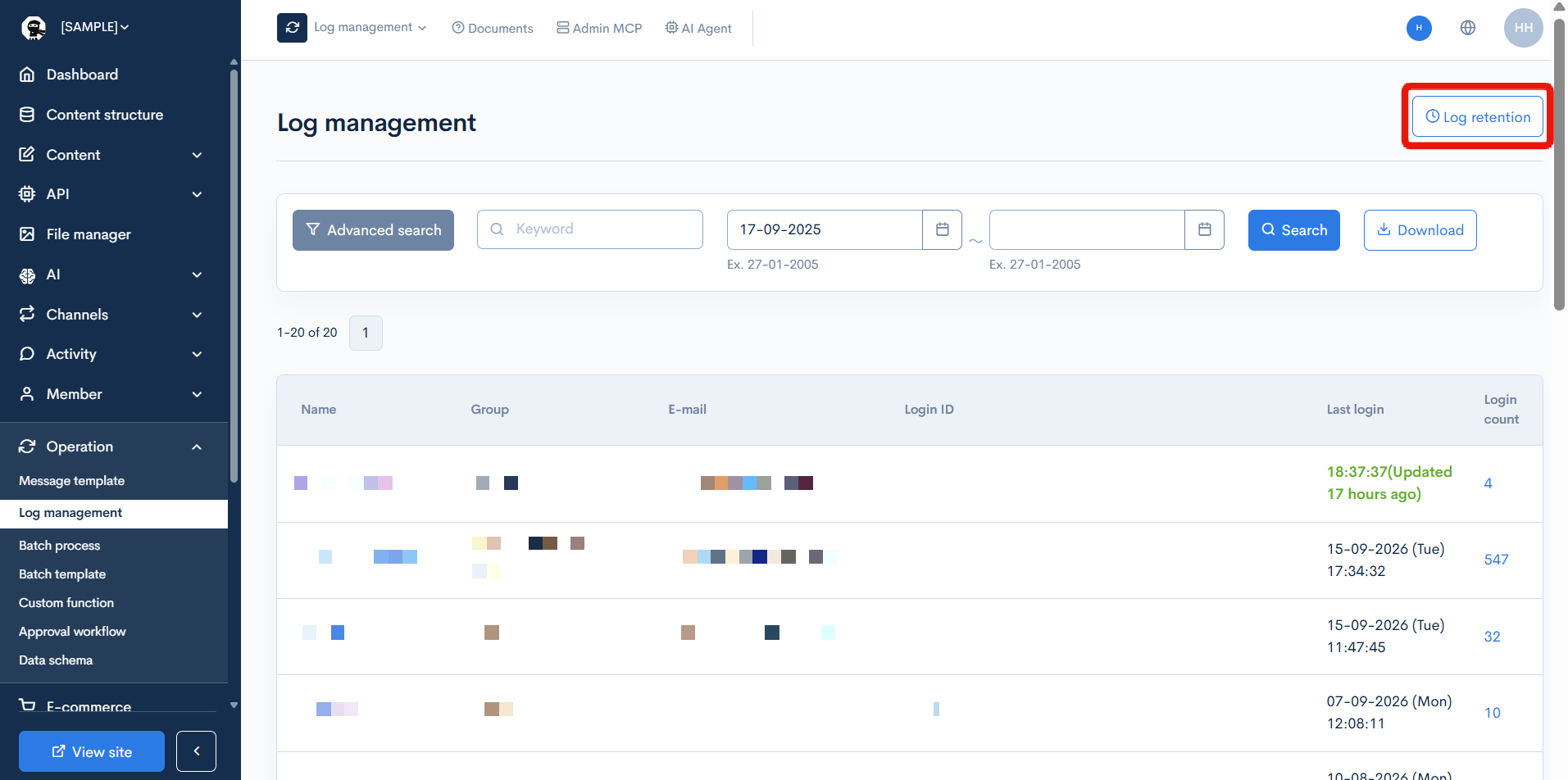Click the sidebar vertical scrollbar thumb

(234, 275)
